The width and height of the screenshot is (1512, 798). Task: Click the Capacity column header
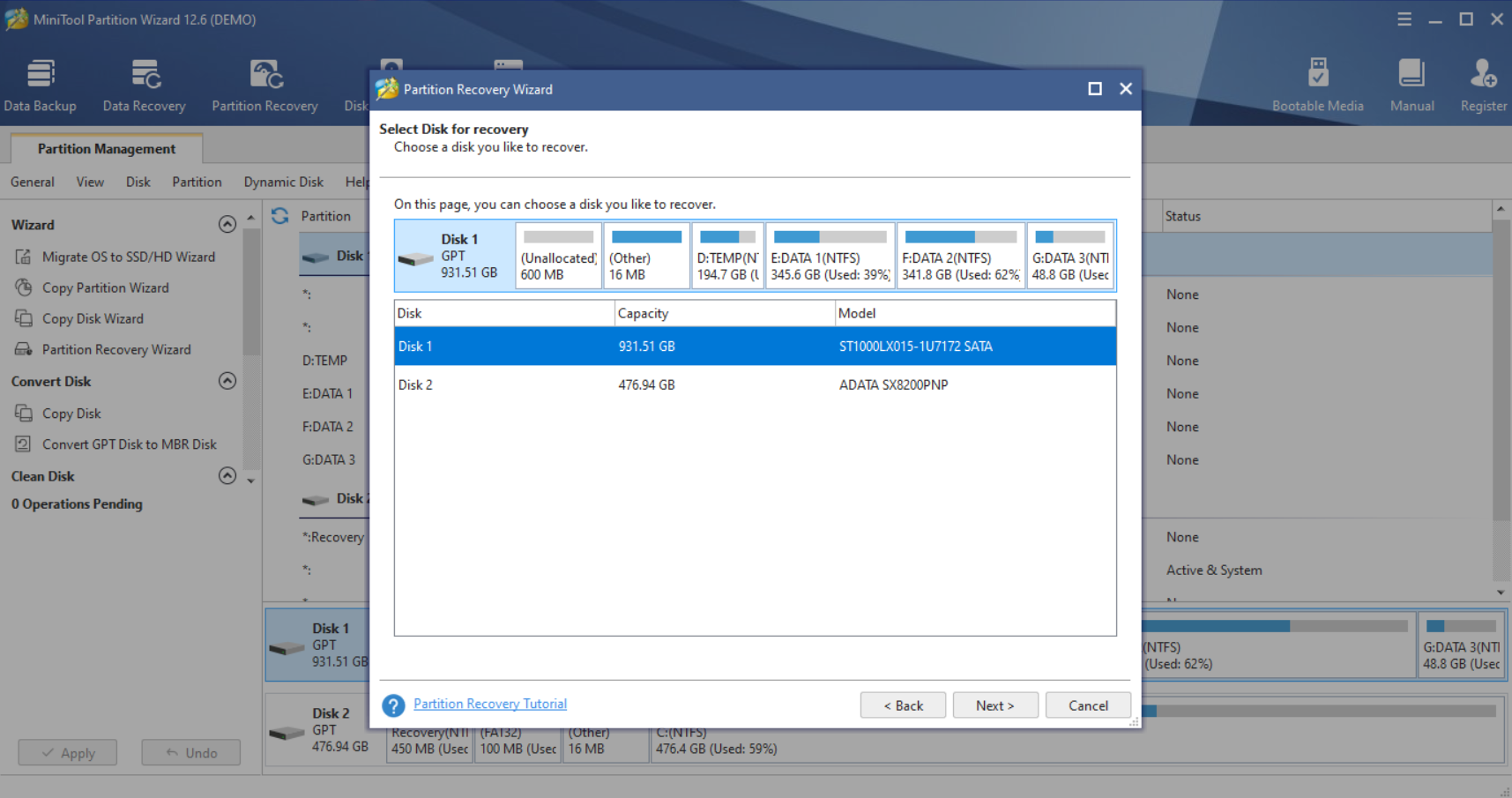pyautogui.click(x=725, y=313)
